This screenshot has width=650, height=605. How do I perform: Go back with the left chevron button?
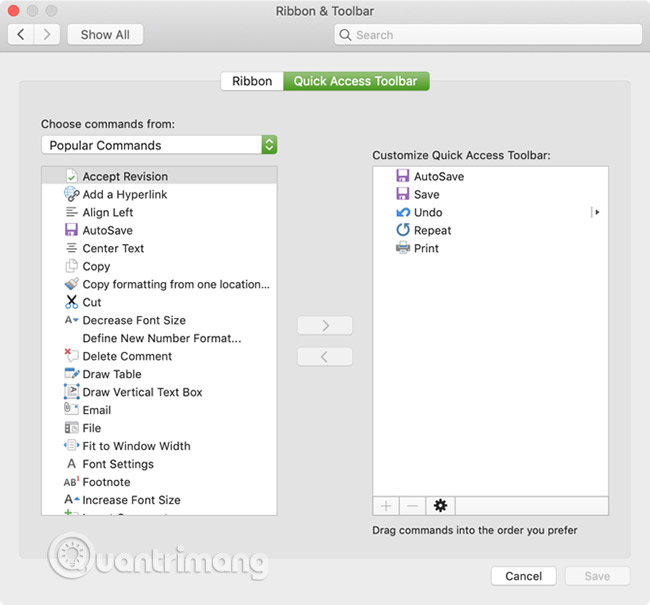22,35
